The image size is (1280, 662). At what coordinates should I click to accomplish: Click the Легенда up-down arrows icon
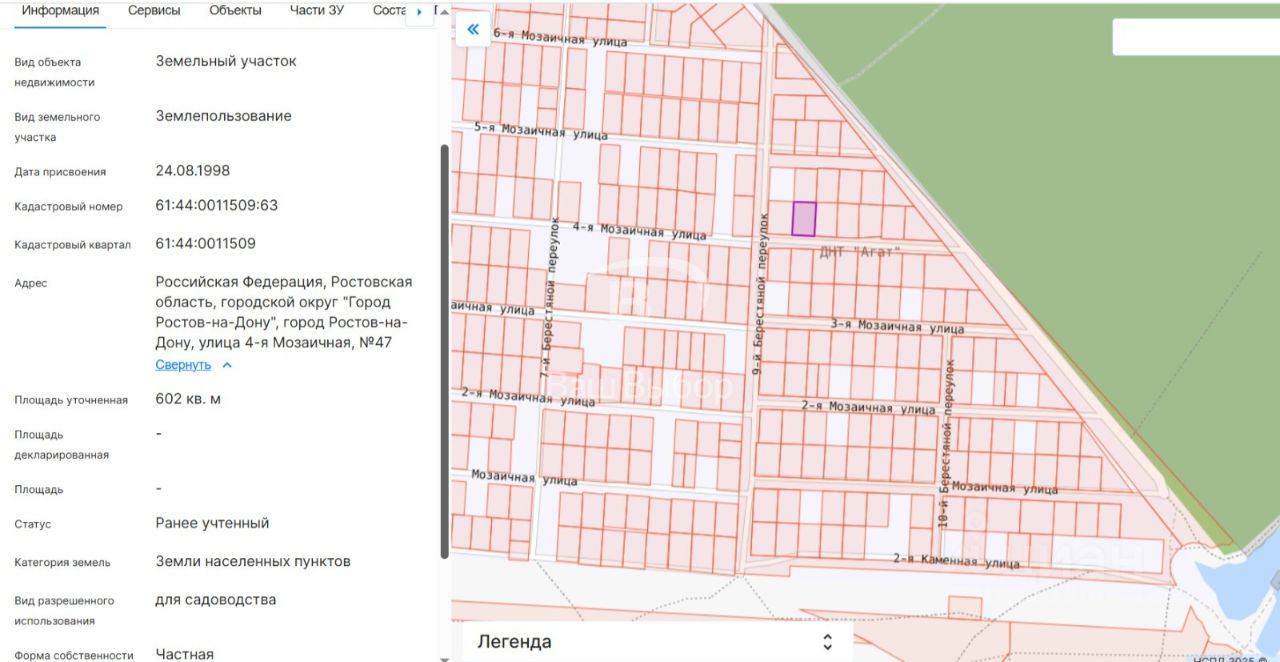(827, 641)
